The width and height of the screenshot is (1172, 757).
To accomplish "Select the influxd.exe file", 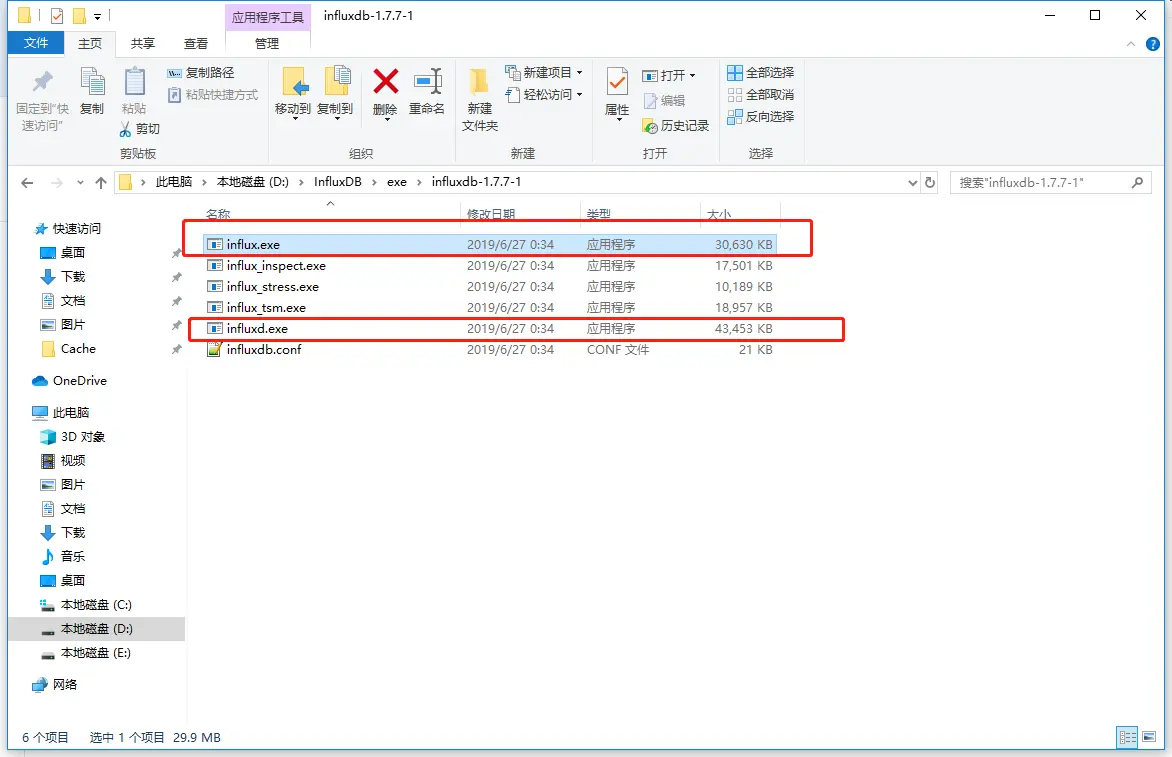I will tap(490, 328).
